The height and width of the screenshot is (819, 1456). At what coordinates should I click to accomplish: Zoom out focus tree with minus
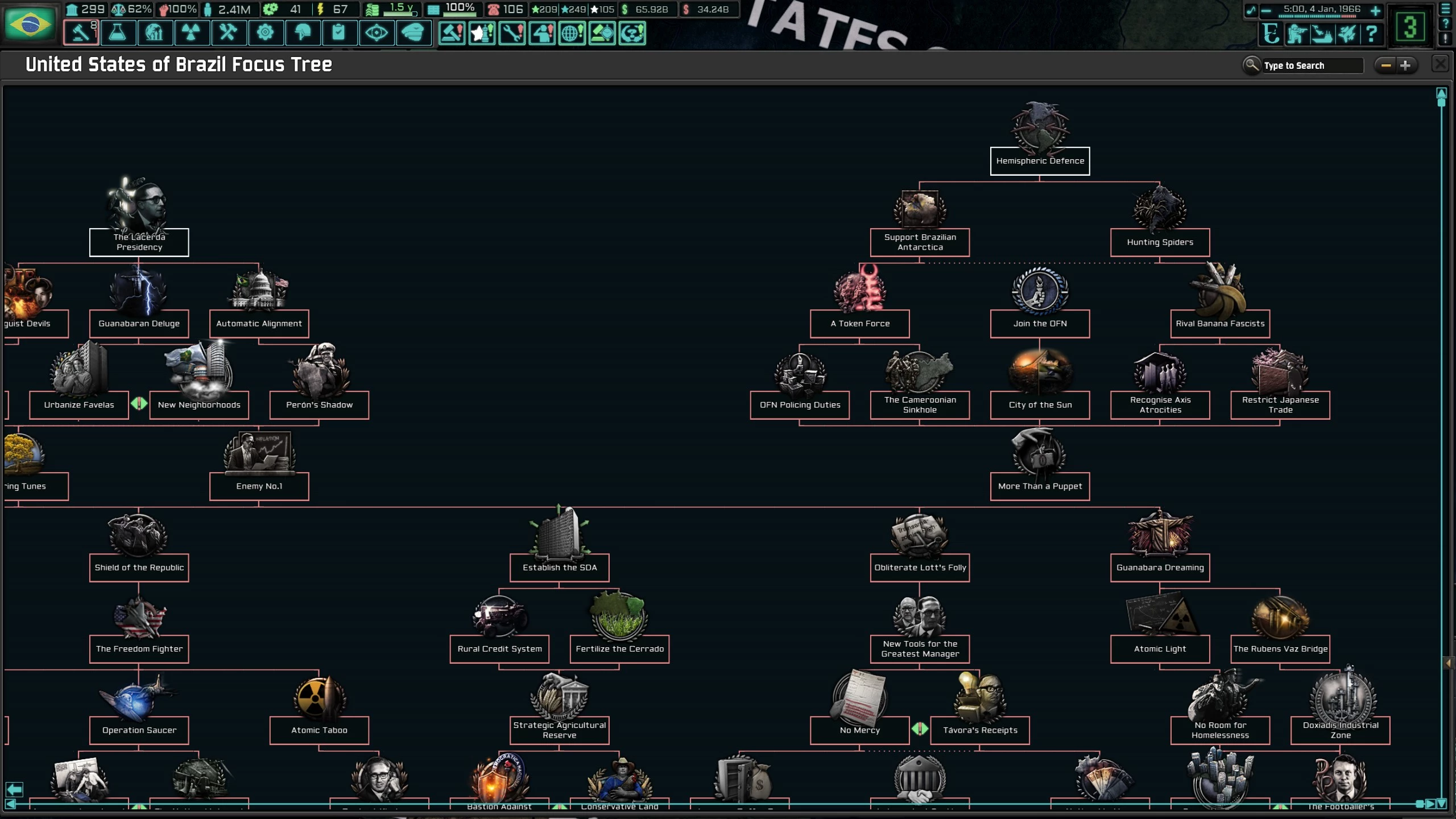1386,65
